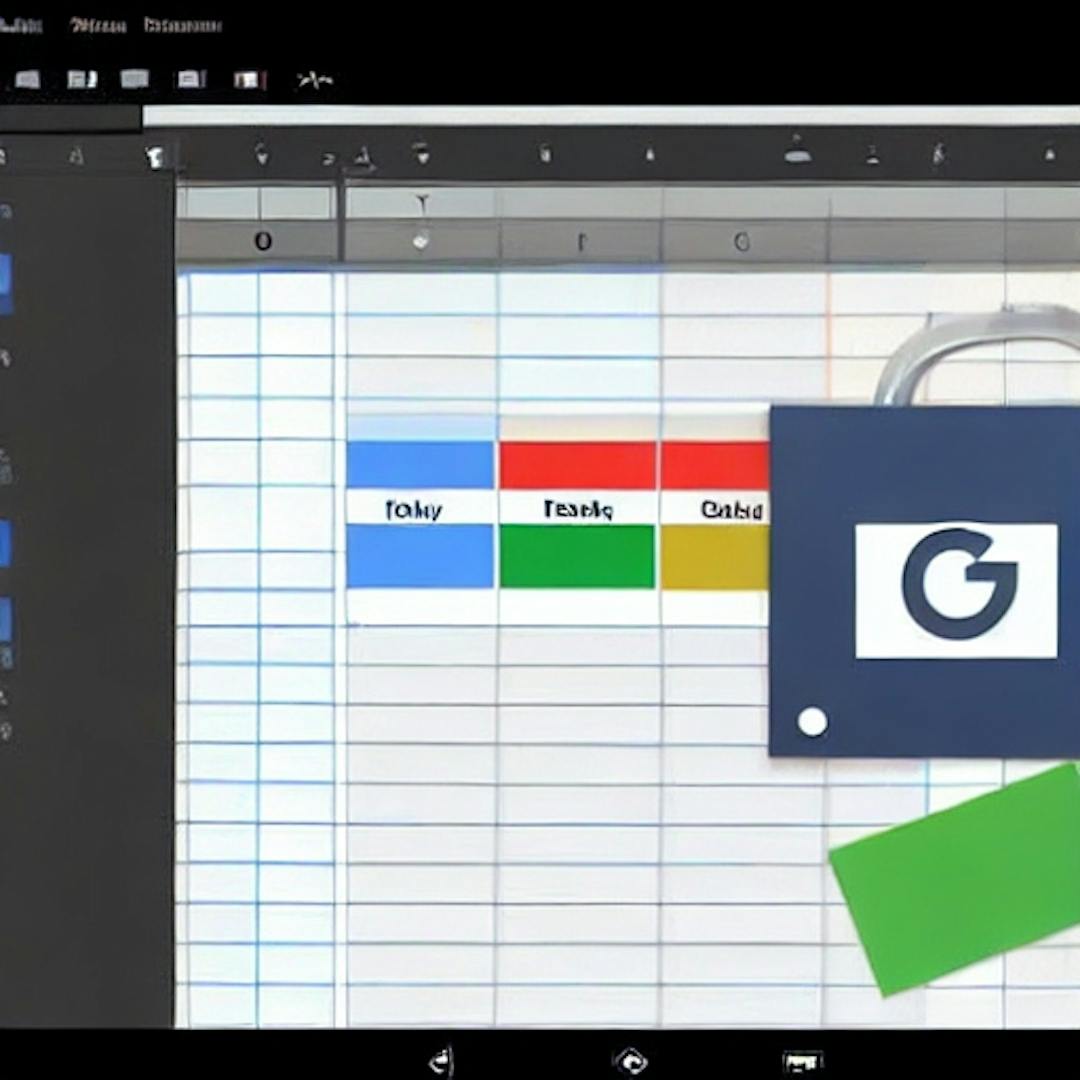Open the third menu in the dark menu bar
The width and height of the screenshot is (1080, 1080).
180,26
